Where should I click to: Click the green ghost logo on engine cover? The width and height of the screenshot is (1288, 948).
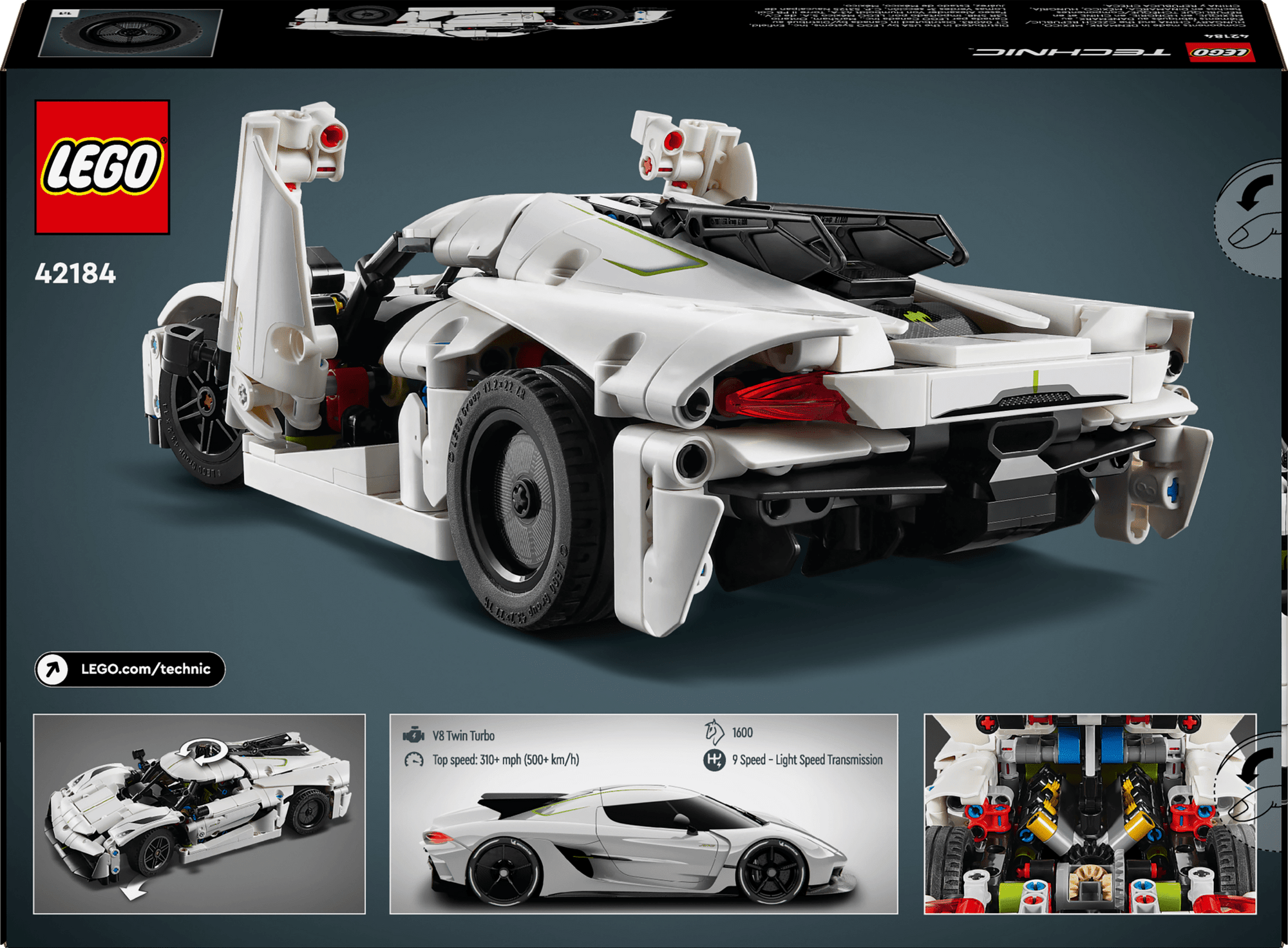click(918, 318)
